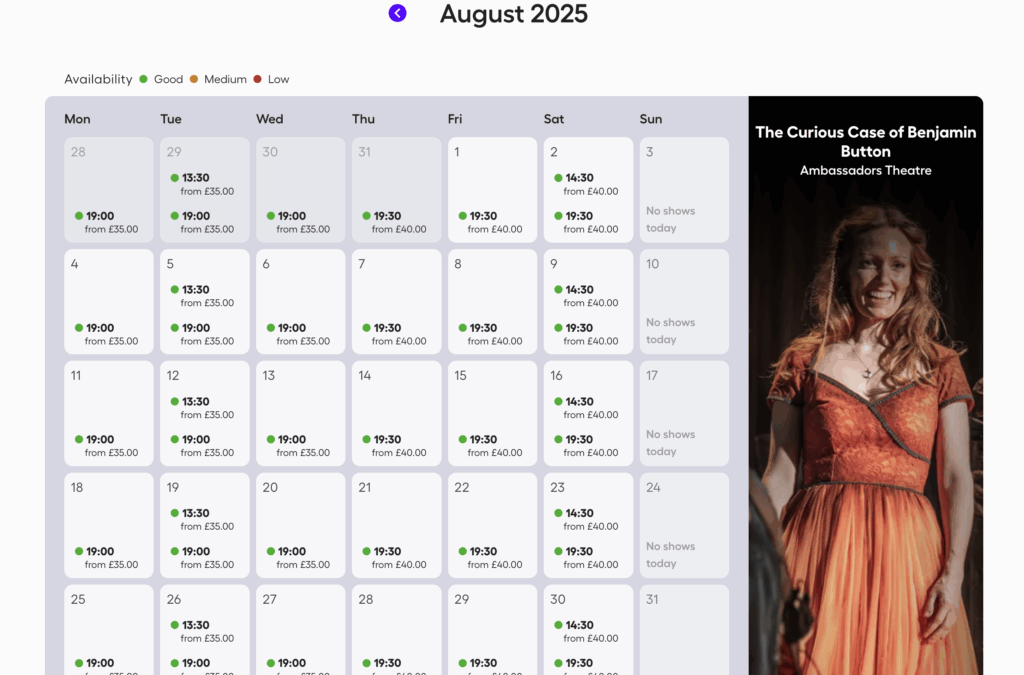Pick 19:00 show on Monday 4
This screenshot has height=675, width=1024.
click(106, 334)
